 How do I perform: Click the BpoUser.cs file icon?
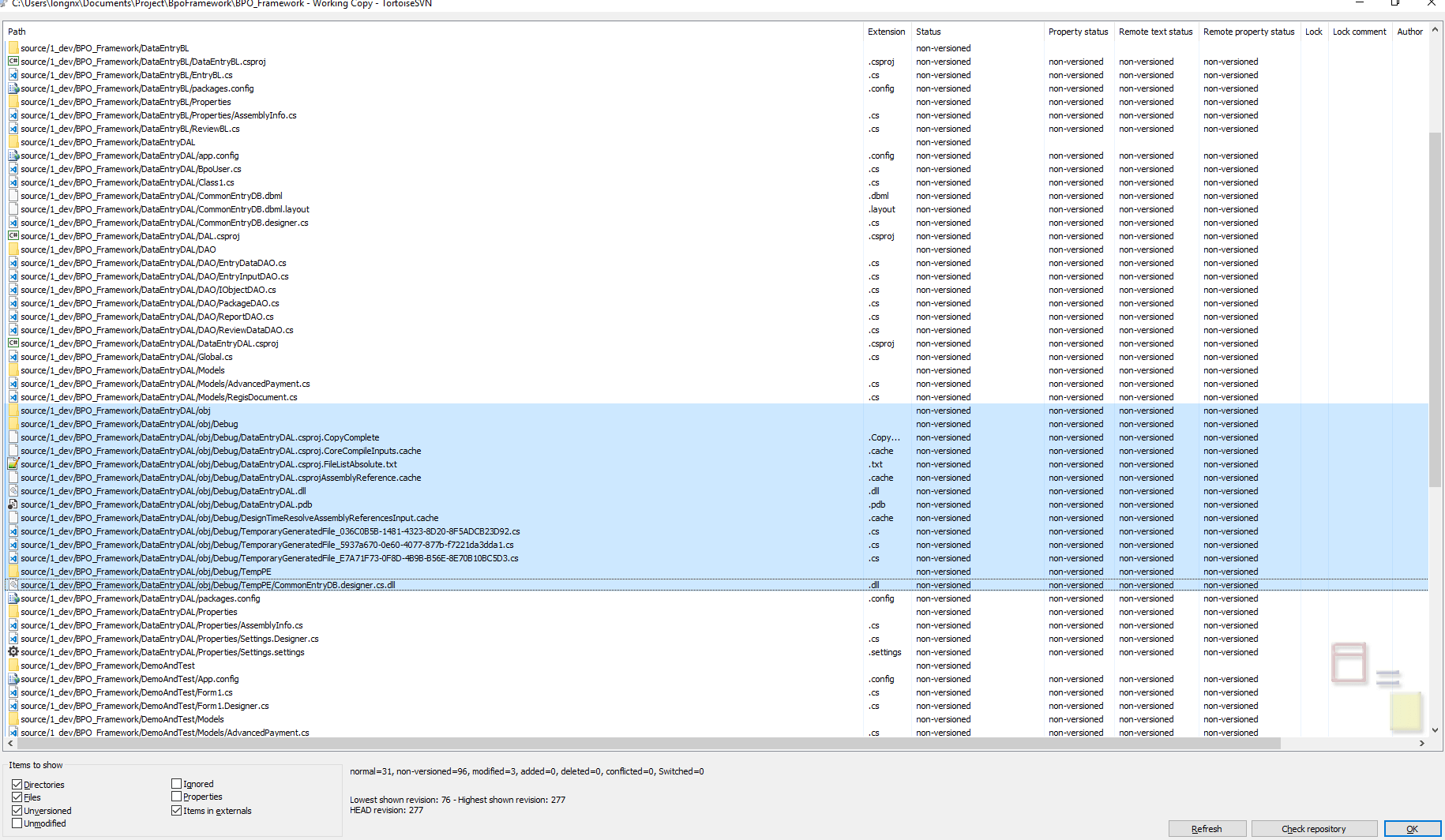13,169
